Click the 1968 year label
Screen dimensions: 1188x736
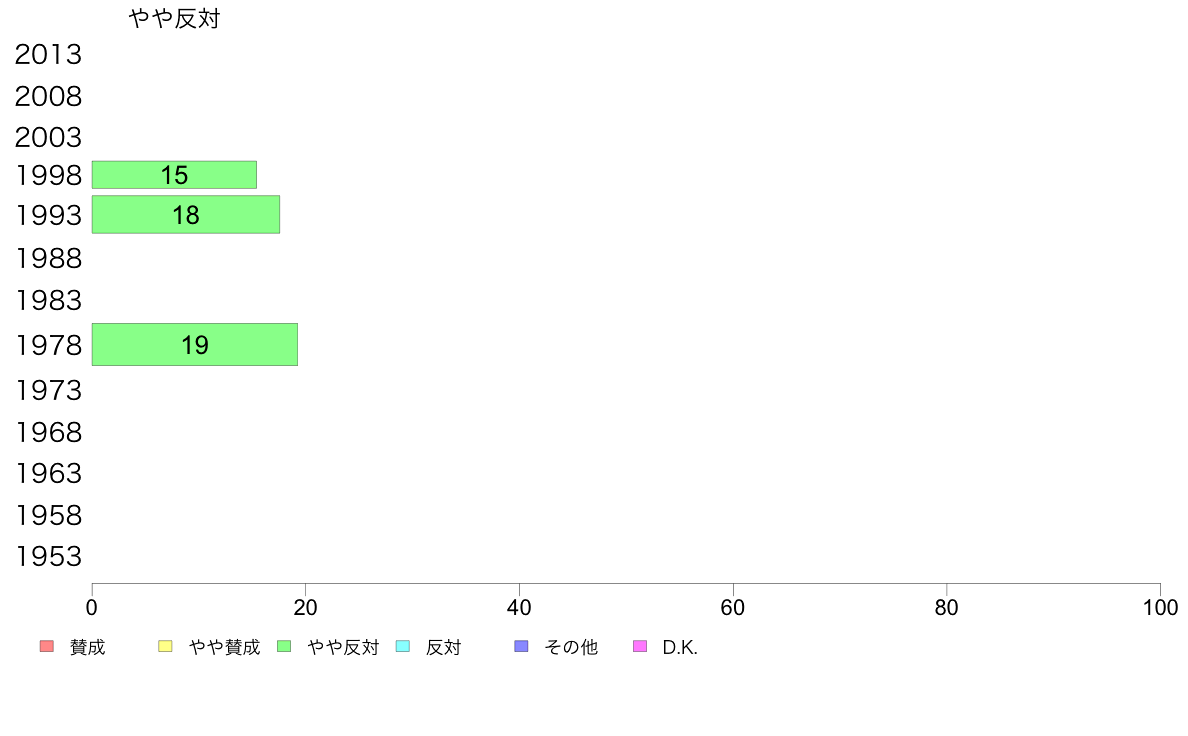click(48, 432)
